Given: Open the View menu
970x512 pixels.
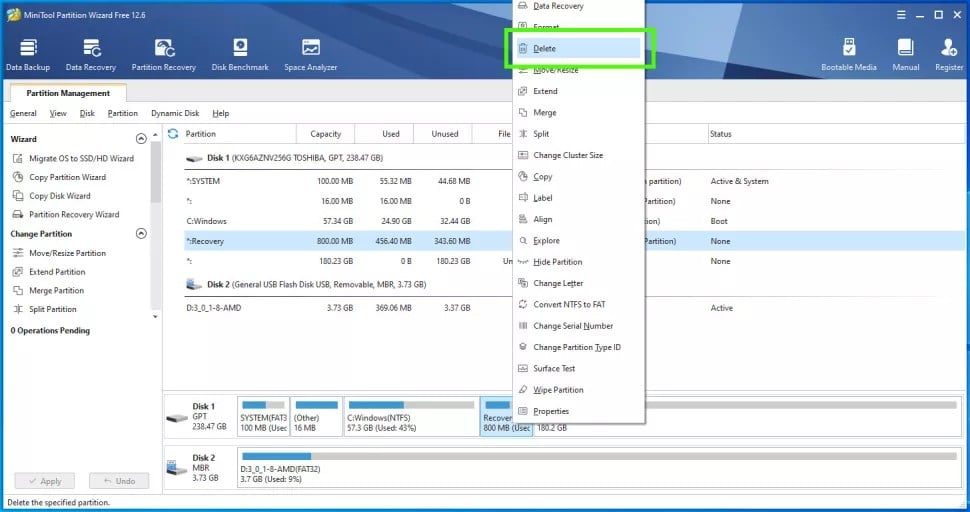Looking at the screenshot, I should coord(58,113).
